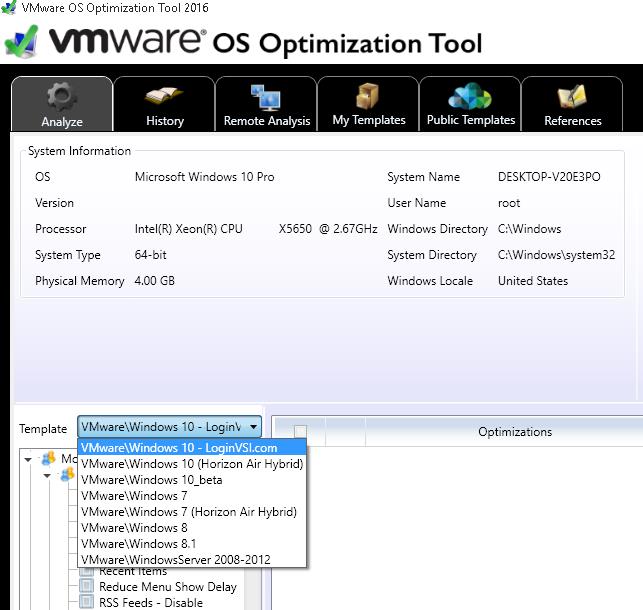Pick the VMware\Windows 10_beta template
This screenshot has height=610, width=643.
pyautogui.click(x=192, y=480)
